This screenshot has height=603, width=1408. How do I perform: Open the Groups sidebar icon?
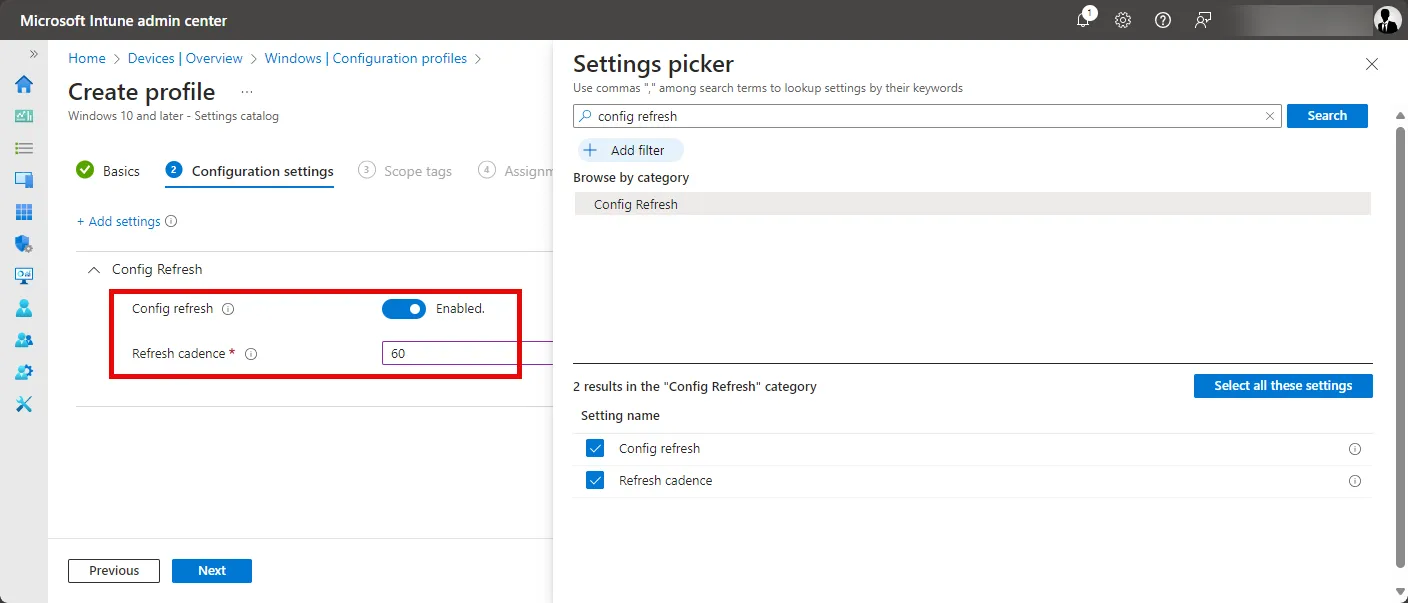[x=24, y=340]
